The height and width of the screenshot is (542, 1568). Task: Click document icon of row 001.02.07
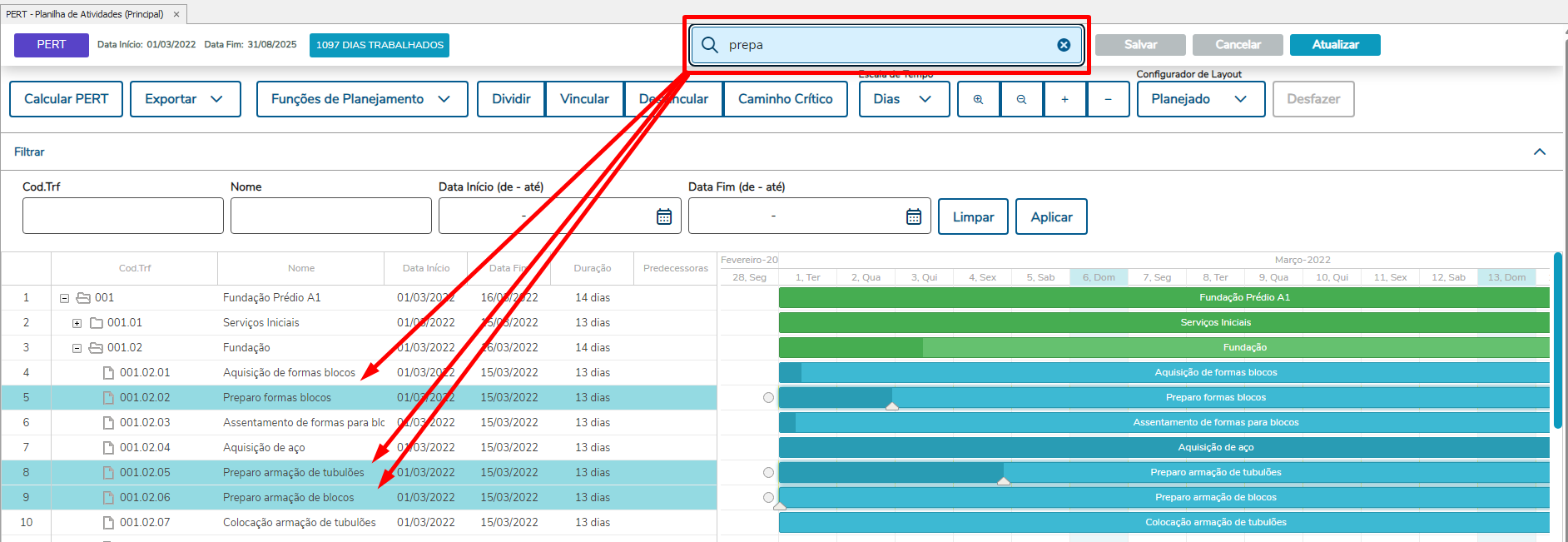click(108, 522)
